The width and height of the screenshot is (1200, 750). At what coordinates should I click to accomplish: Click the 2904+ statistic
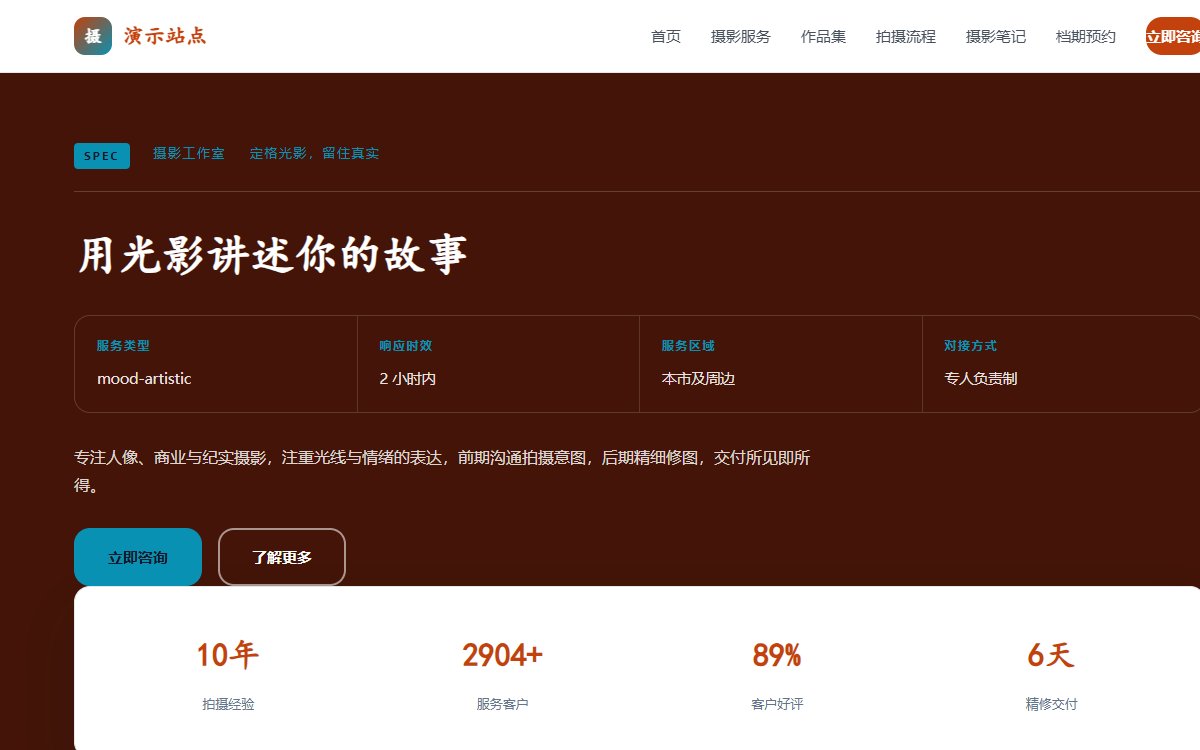tap(502, 655)
